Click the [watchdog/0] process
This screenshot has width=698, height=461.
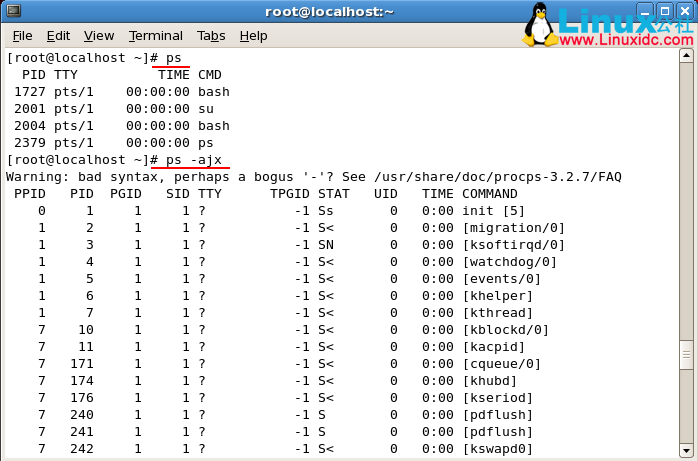510,262
